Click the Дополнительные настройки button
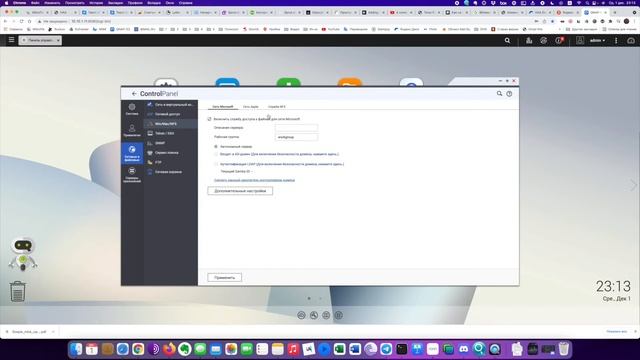This screenshot has height=360, width=640. pos(240,191)
